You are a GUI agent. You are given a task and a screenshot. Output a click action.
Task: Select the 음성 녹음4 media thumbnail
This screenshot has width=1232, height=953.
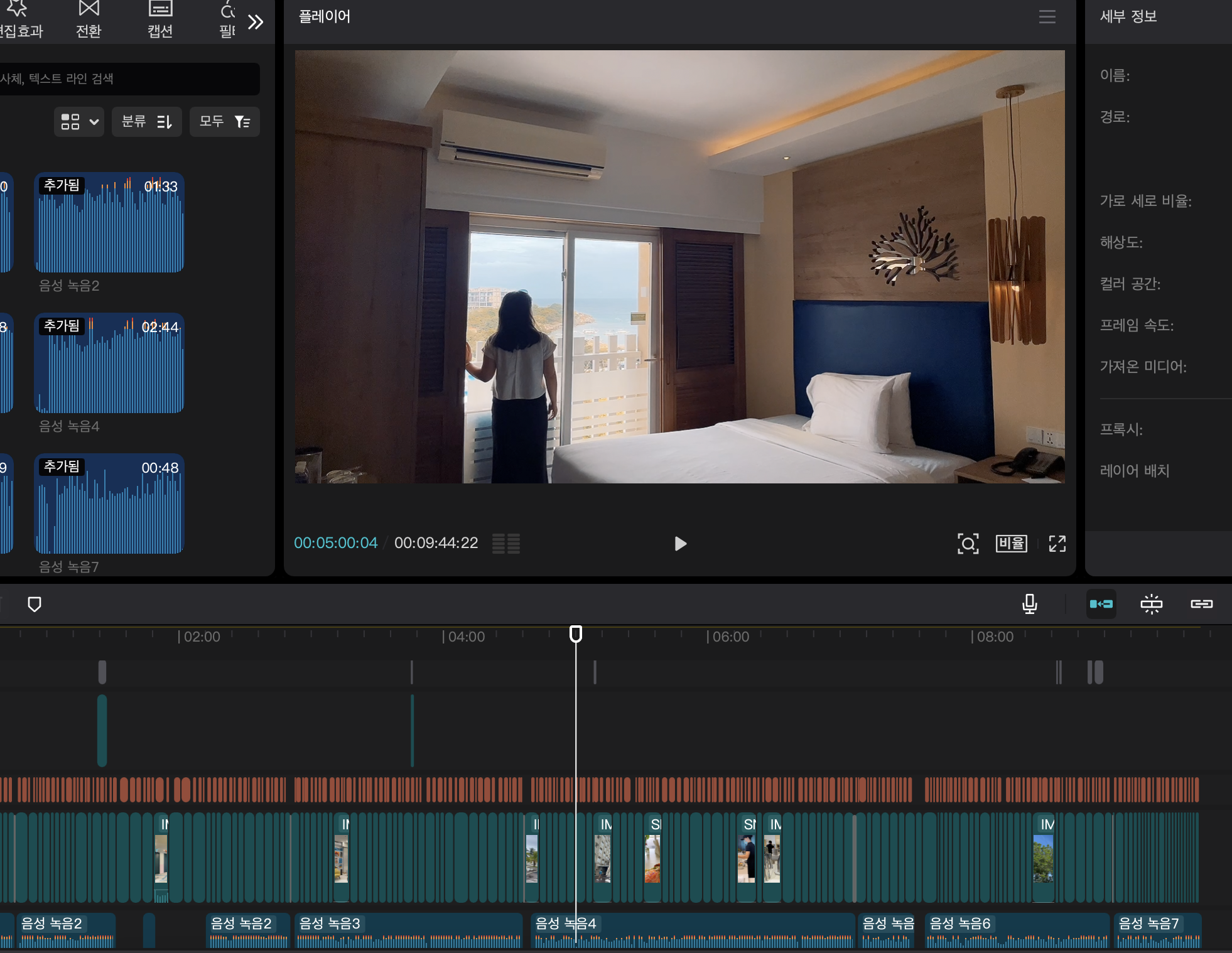109,363
